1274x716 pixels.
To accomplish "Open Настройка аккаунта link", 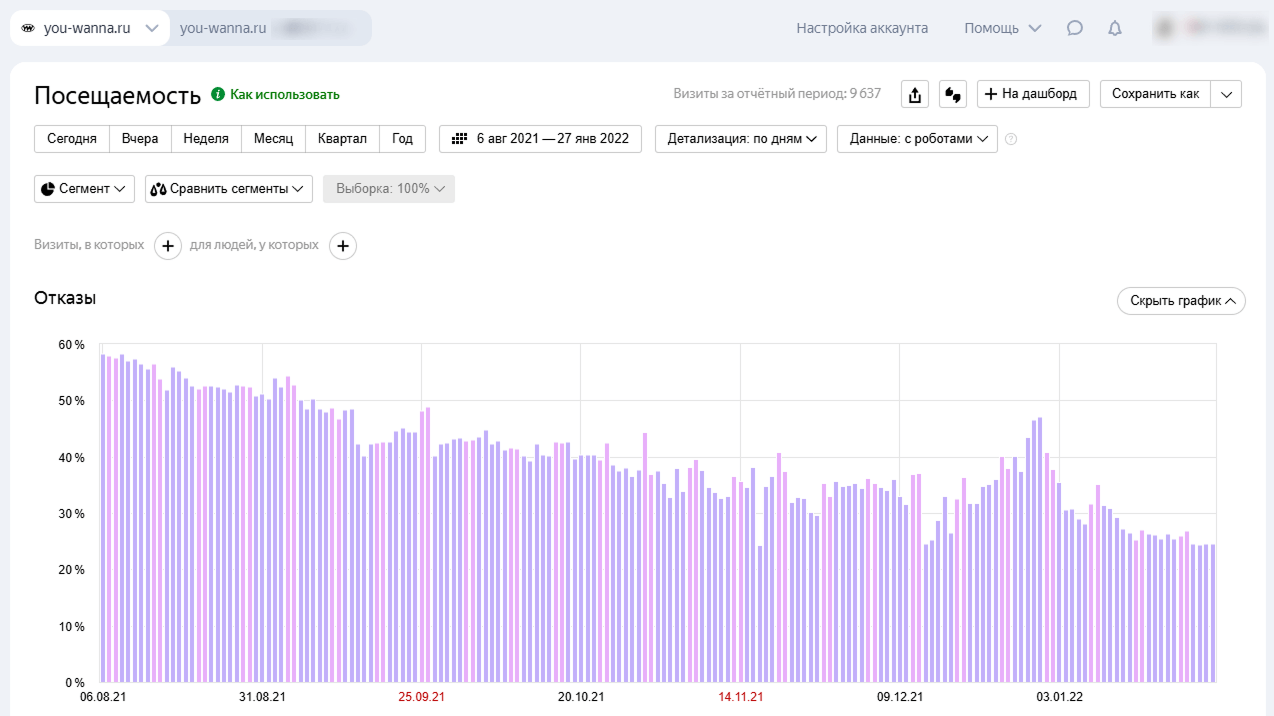I will point(862,28).
